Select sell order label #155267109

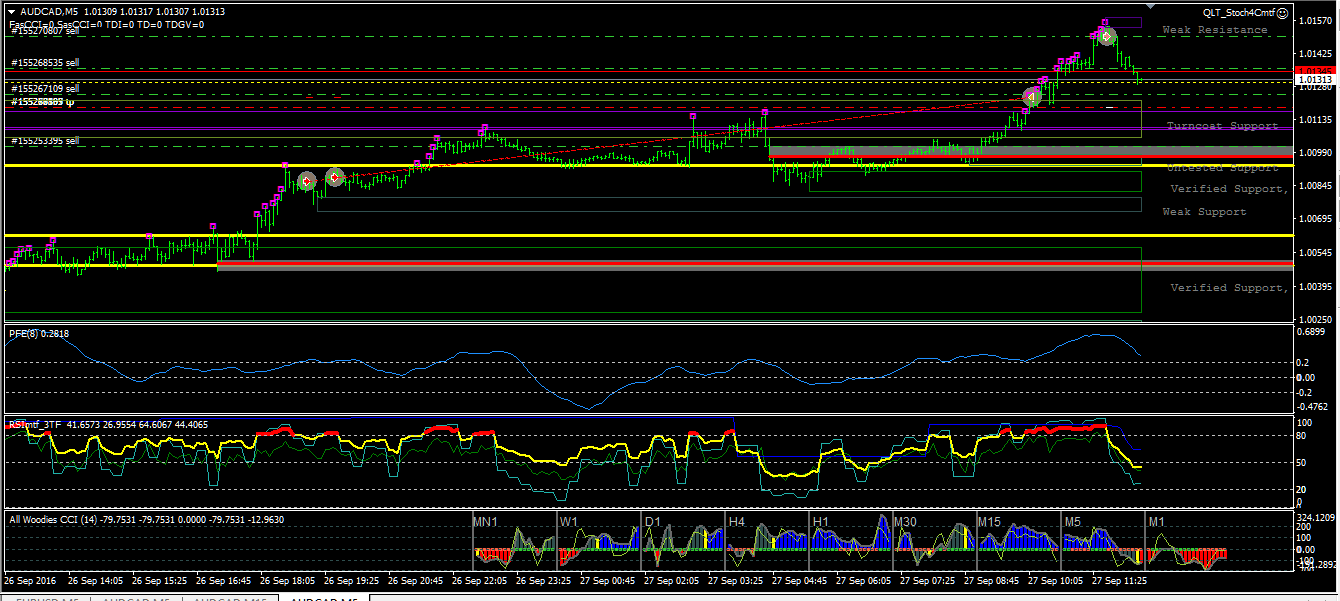(45, 89)
